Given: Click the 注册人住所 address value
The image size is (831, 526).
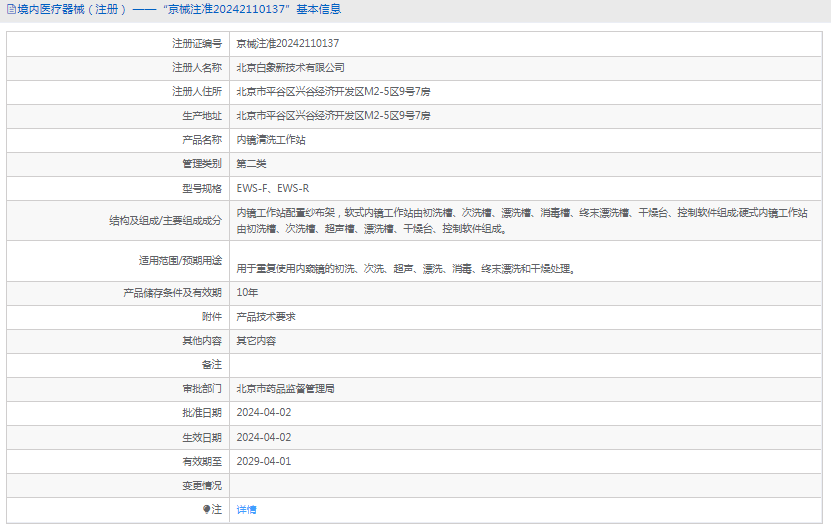Looking at the screenshot, I should tap(333, 92).
